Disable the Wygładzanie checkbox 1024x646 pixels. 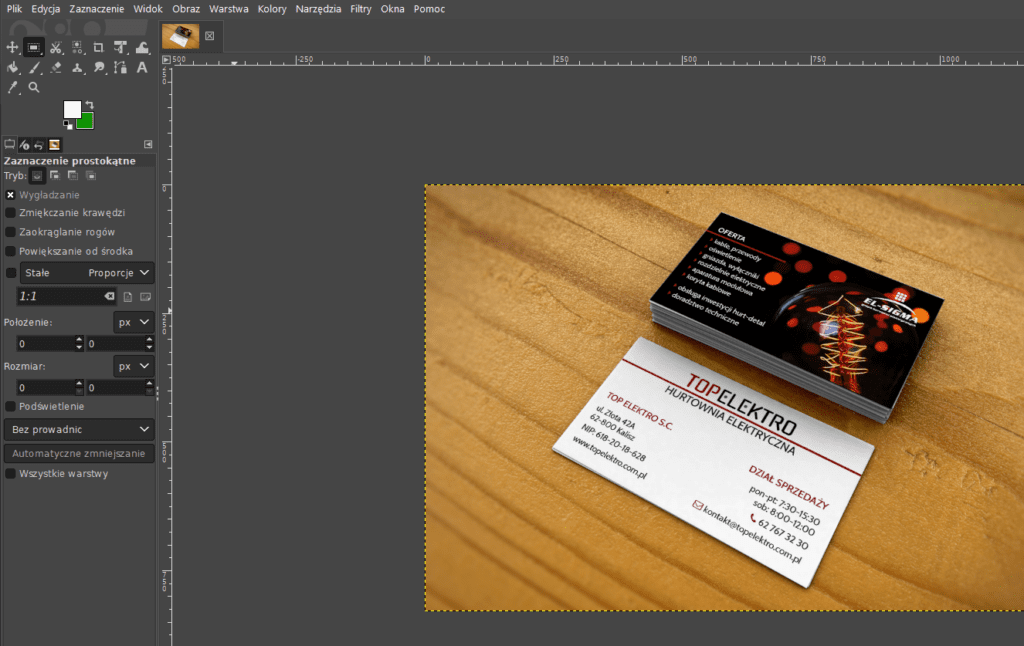pyautogui.click(x=10, y=195)
